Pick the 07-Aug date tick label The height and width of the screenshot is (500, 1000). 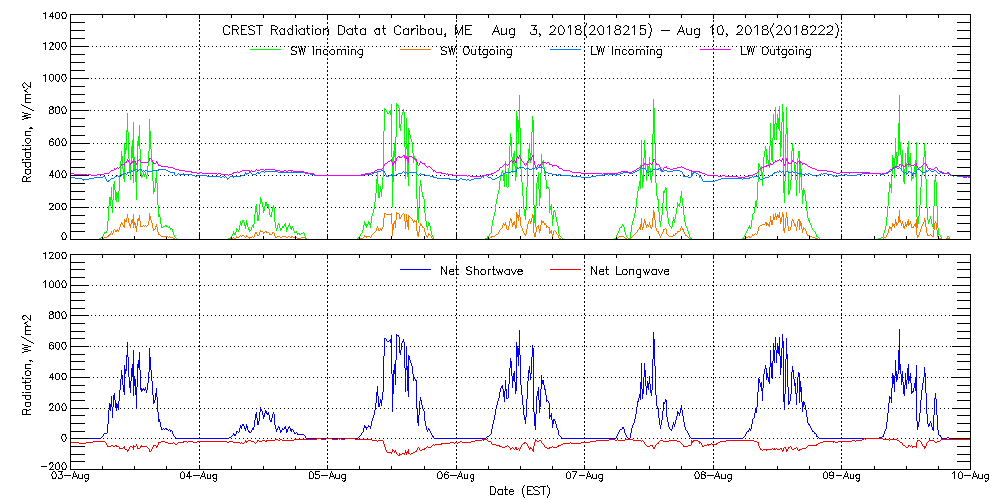coord(585,477)
